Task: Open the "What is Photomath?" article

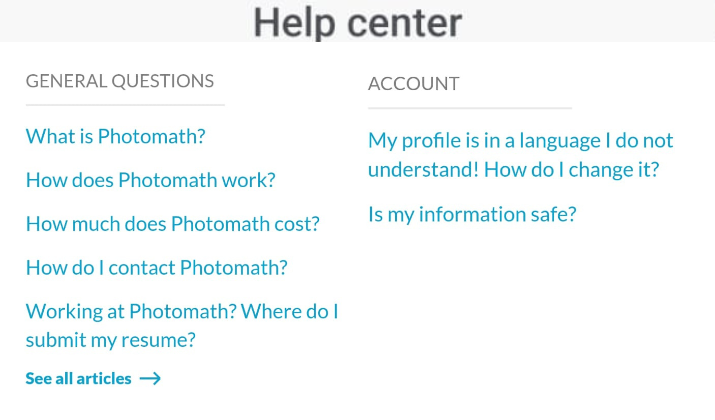Action: 115,137
